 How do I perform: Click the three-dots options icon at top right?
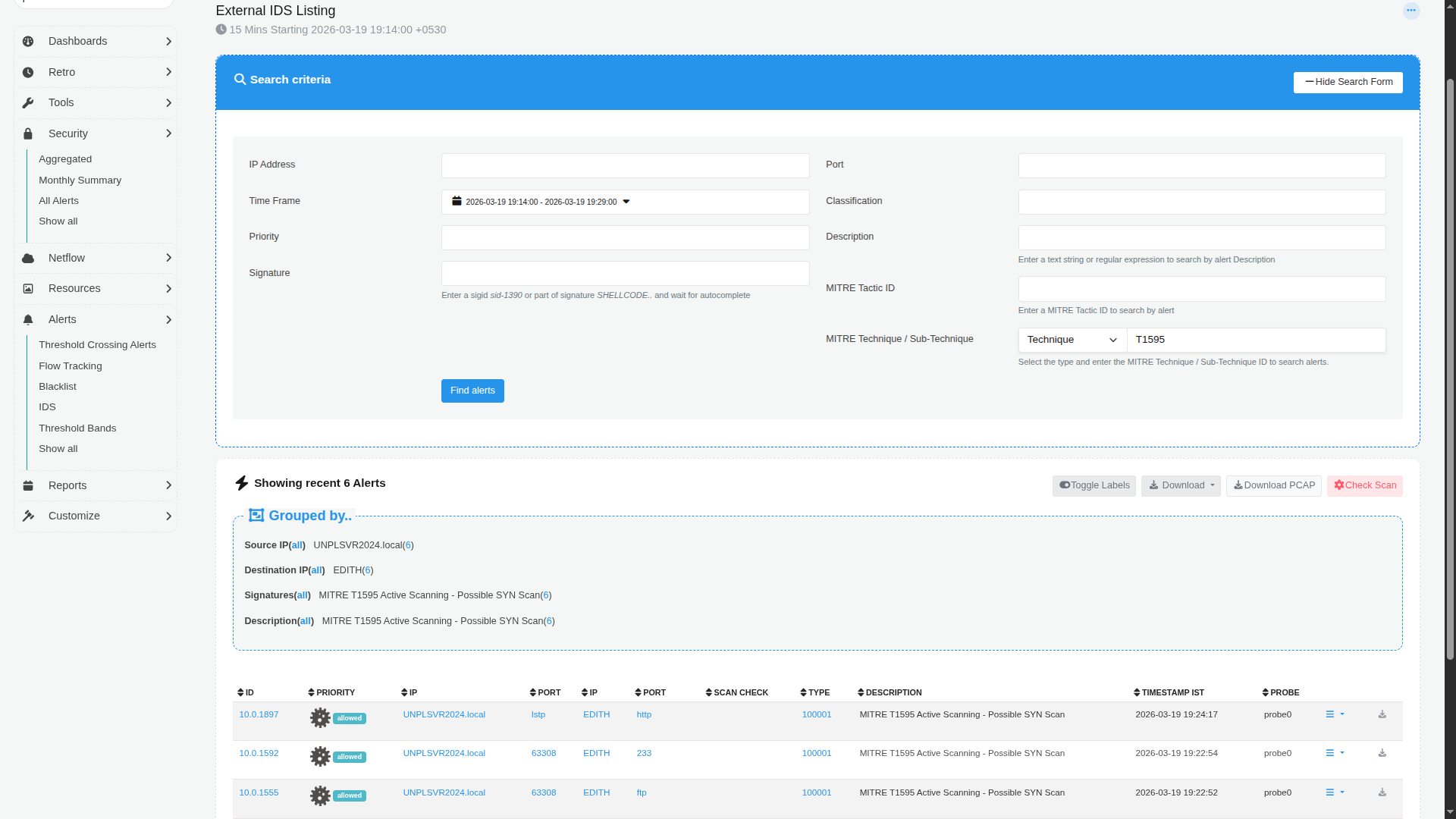[x=1410, y=11]
